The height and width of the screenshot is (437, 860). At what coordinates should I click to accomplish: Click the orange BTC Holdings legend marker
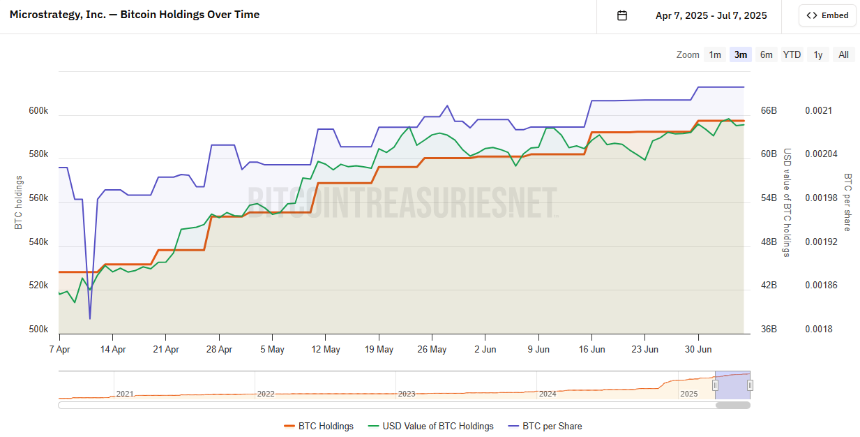click(290, 426)
